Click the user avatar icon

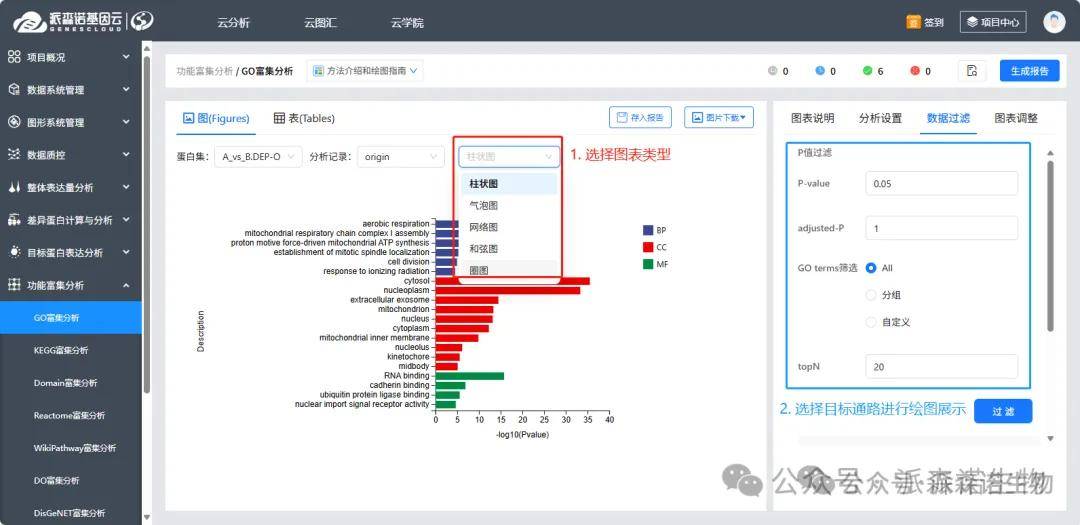pos(1054,22)
